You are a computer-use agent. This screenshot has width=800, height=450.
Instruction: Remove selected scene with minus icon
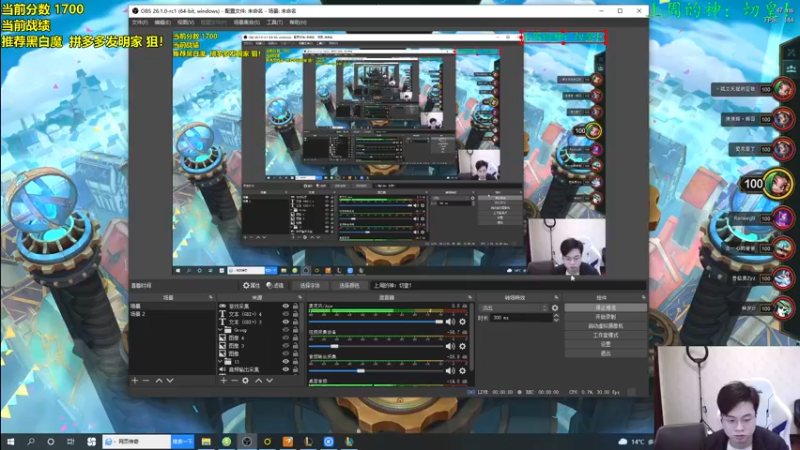click(x=146, y=381)
